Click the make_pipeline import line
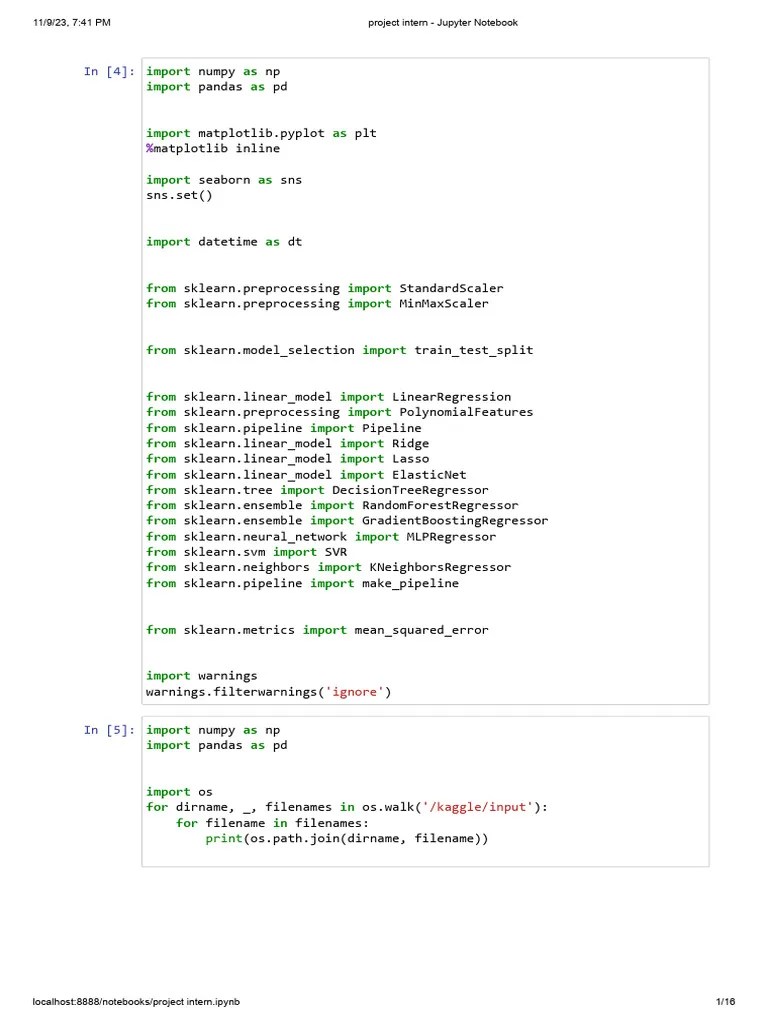 point(302,583)
